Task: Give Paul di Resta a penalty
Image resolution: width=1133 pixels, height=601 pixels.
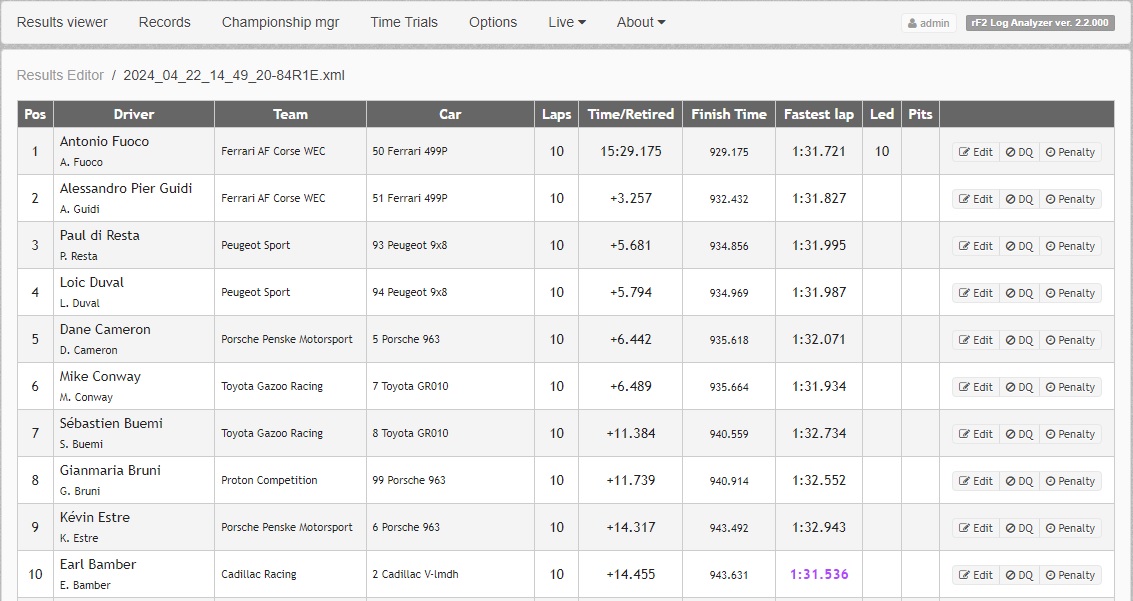Action: (1070, 246)
